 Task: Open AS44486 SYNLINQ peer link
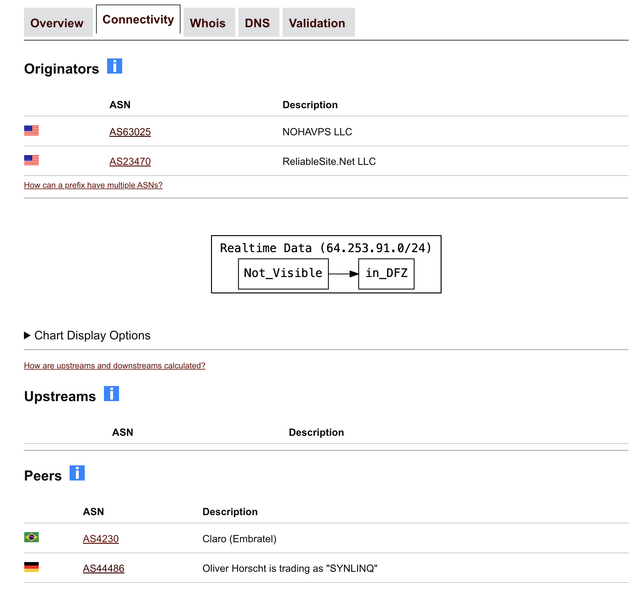[x=103, y=568]
